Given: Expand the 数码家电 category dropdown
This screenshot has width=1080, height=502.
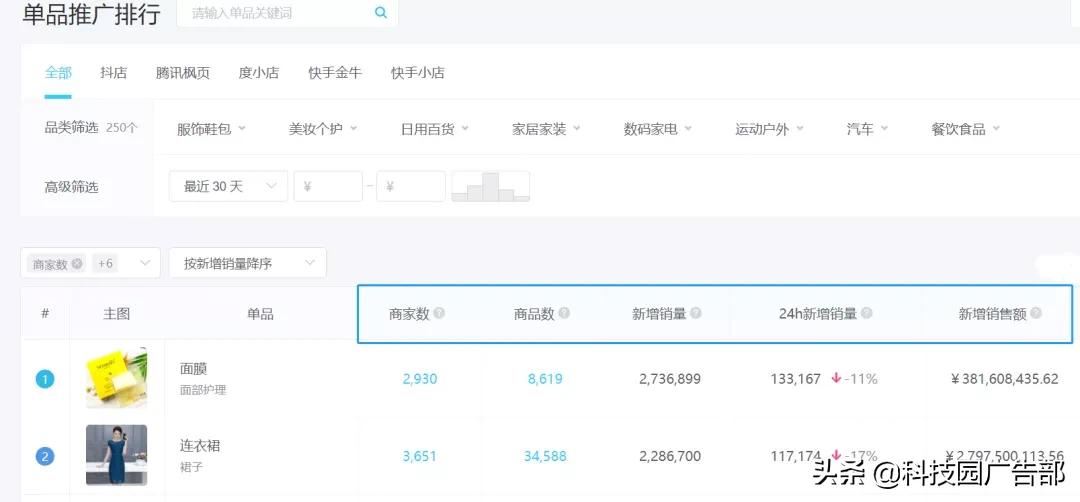Looking at the screenshot, I should 658,129.
